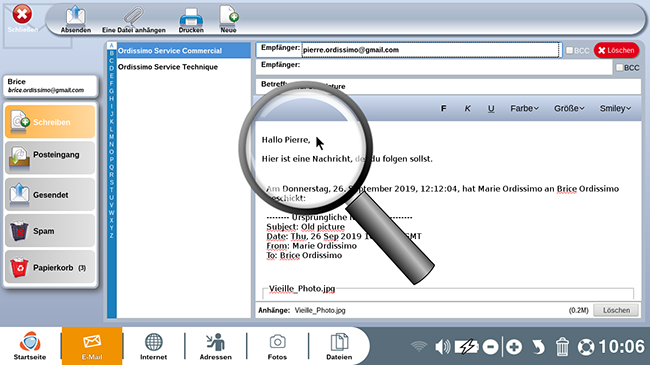Switch to the Internet tab
This screenshot has width=650, height=365.
[153, 346]
